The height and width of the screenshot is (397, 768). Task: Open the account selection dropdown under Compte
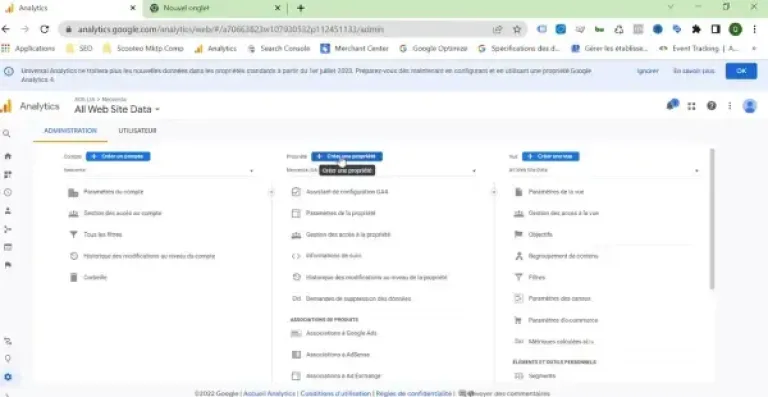(x=158, y=170)
